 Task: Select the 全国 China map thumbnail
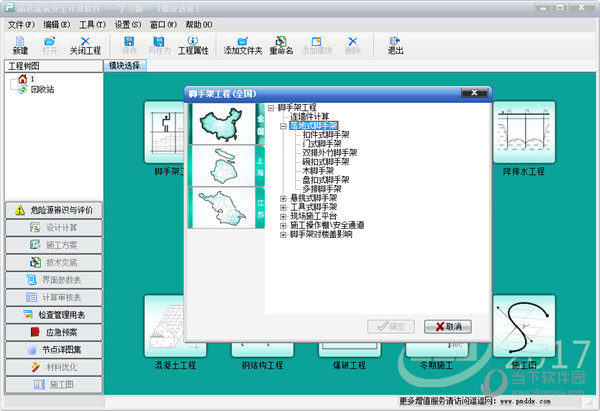(226, 124)
